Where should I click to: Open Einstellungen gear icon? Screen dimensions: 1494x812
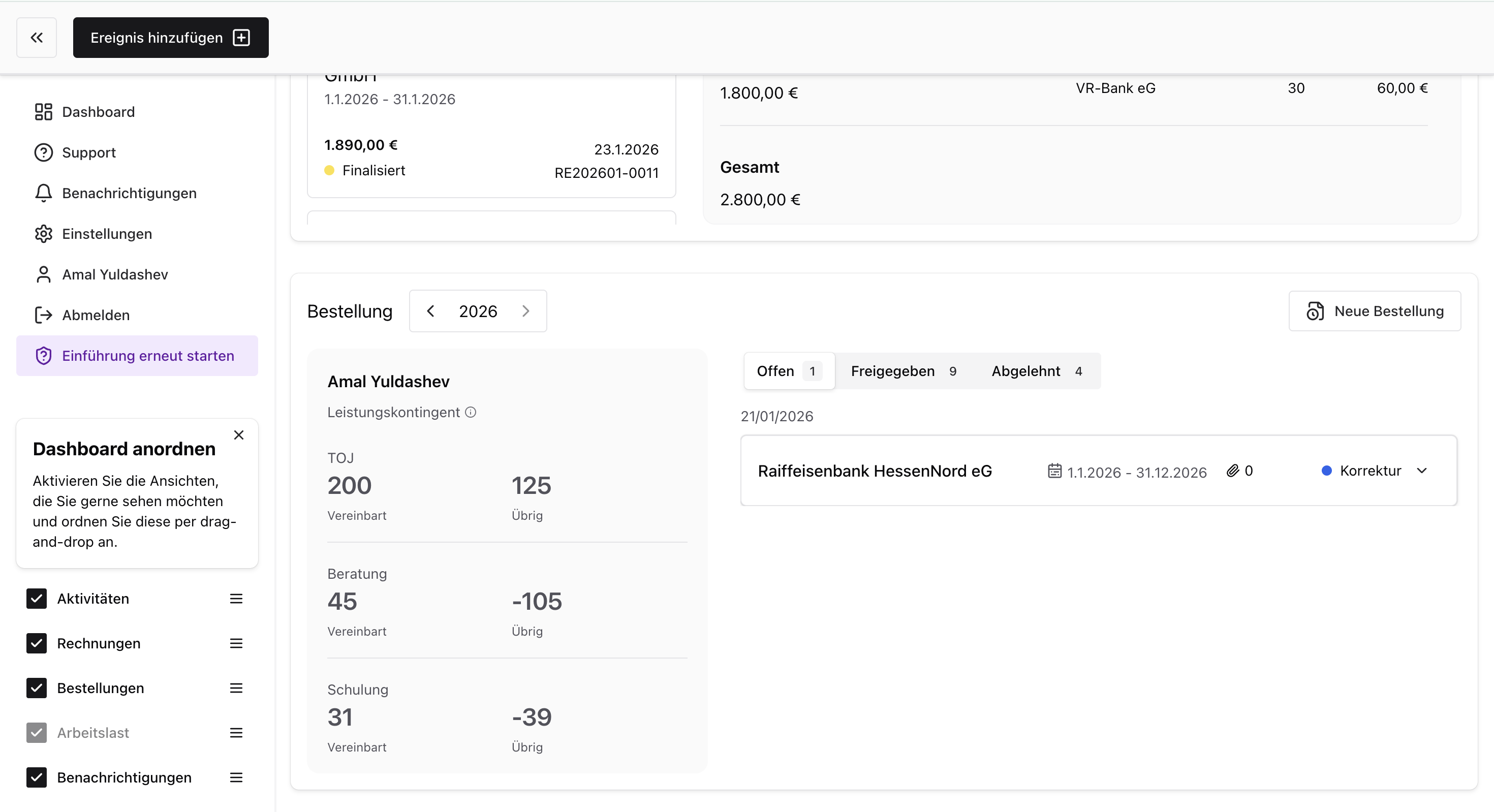tap(44, 234)
